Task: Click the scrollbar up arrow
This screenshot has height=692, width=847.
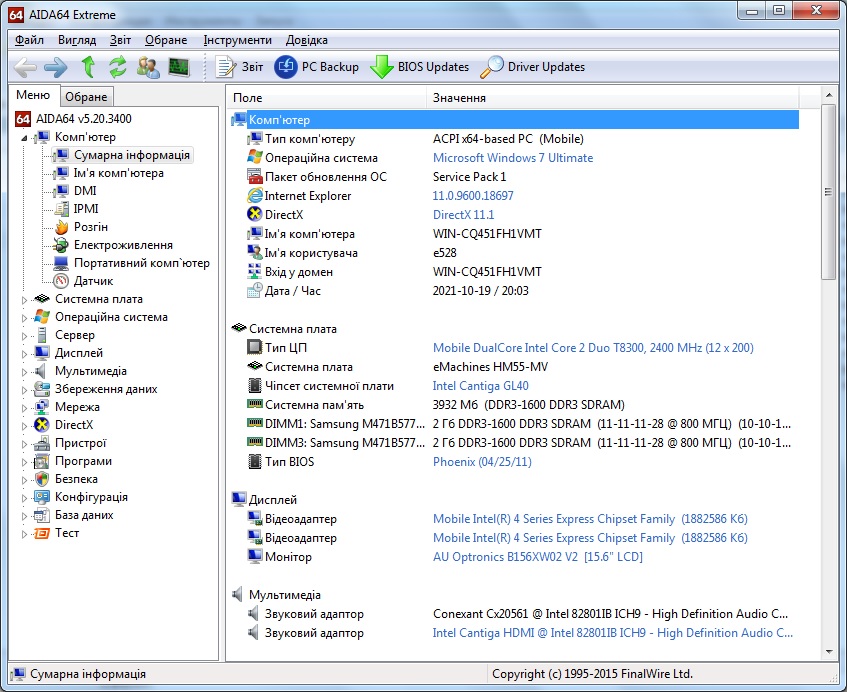Action: (829, 96)
